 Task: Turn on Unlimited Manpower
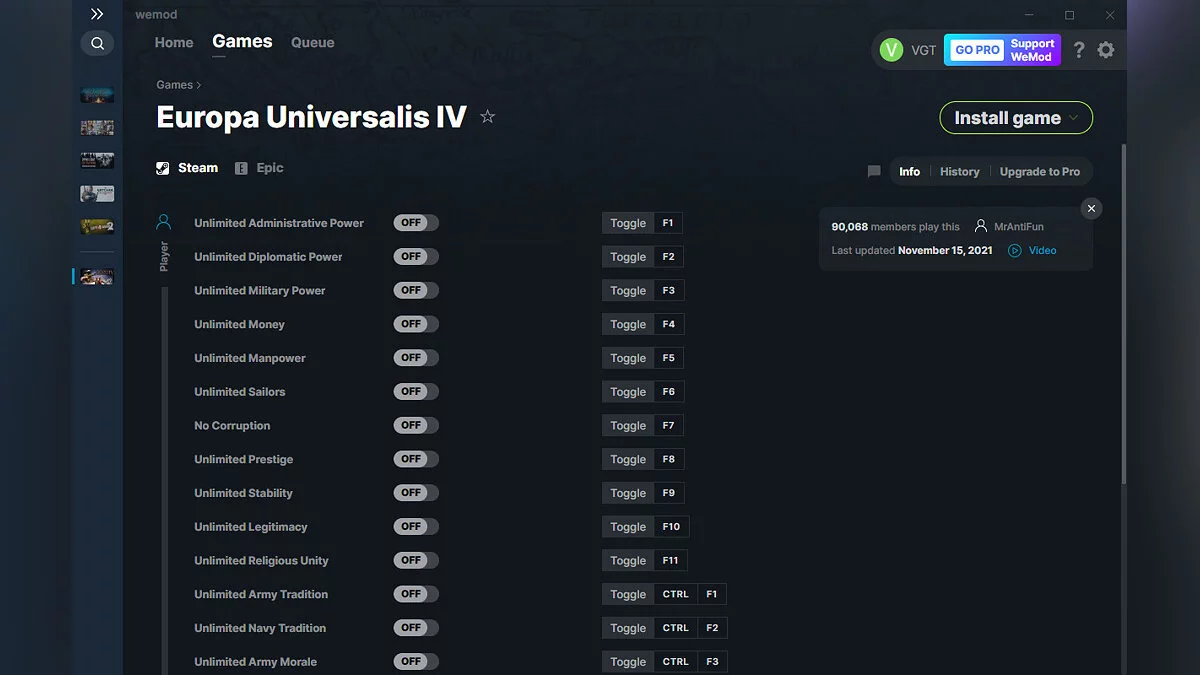(x=415, y=357)
